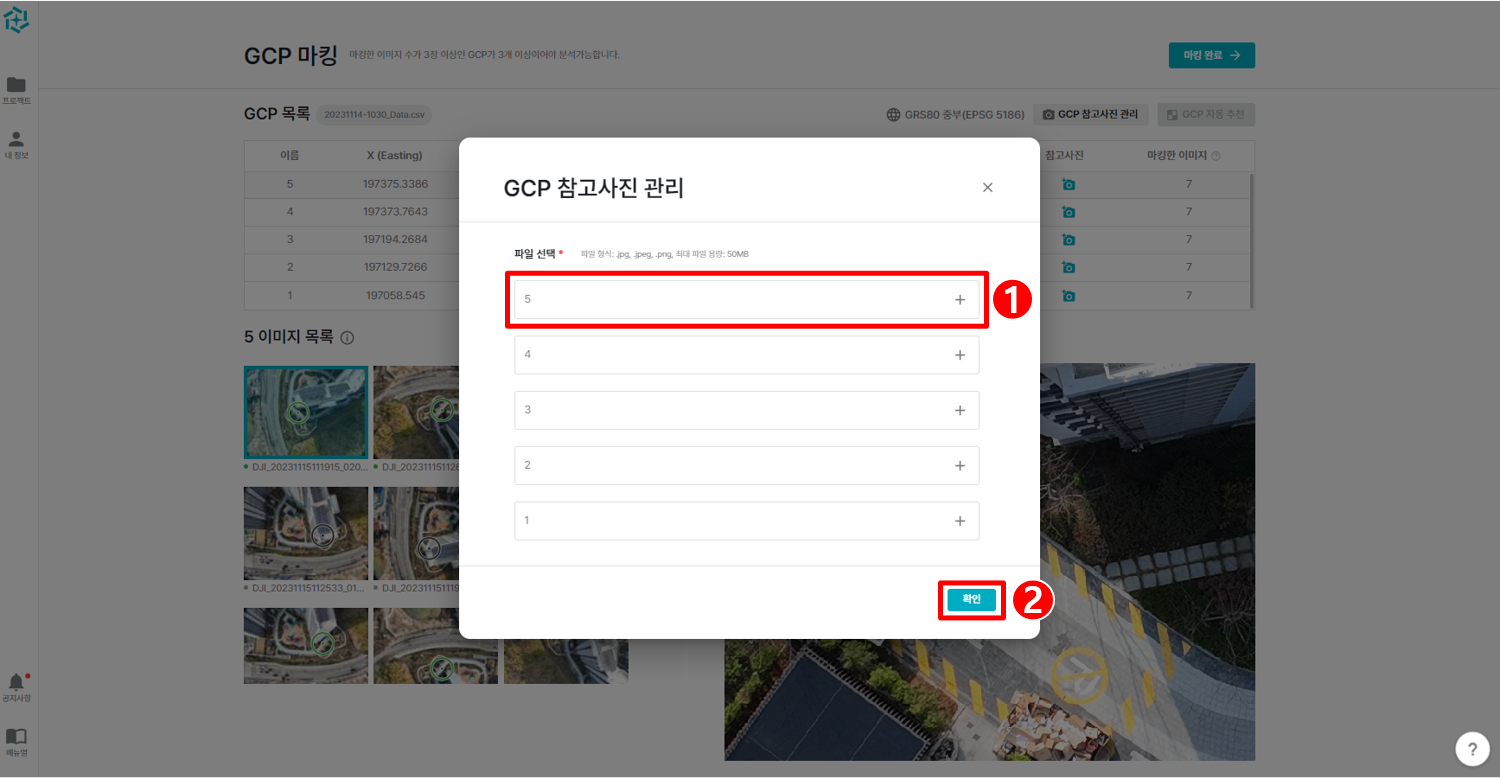
Task: Click the plus icon on GCP 2 file row
Action: pyautogui.click(x=959, y=465)
